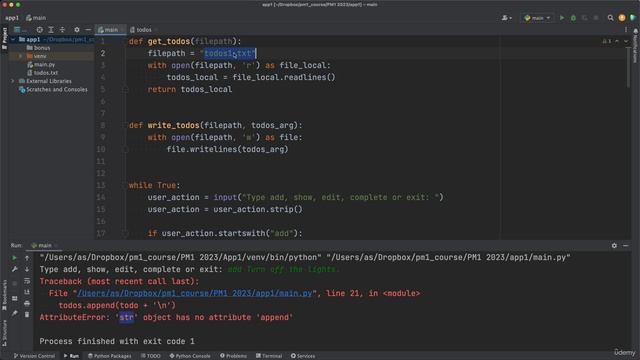Screen dimensions: 640x360
Task: Pin the Run tab with pin icon
Action: coord(15,313)
